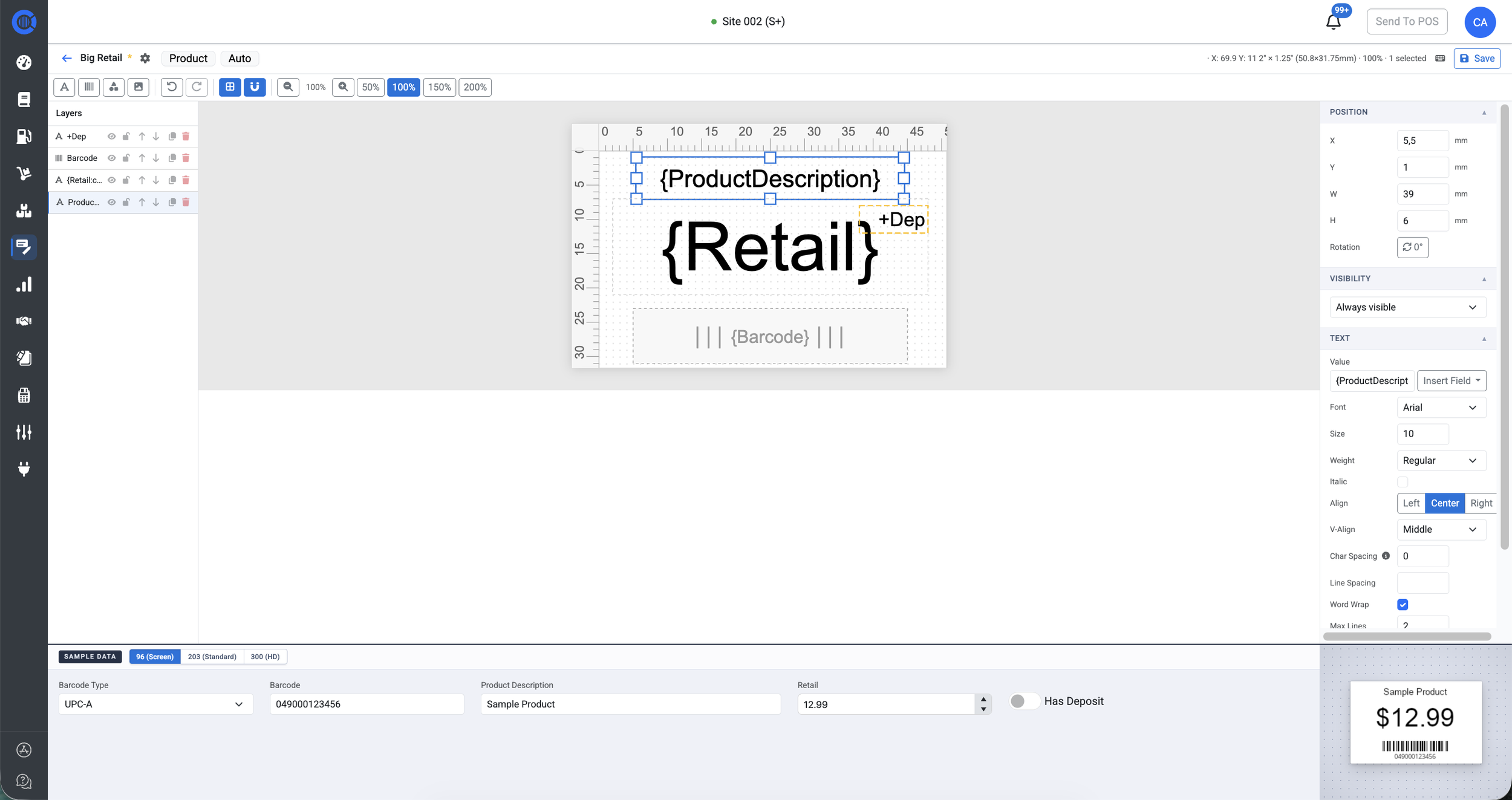This screenshot has width=1512, height=800.
Task: Hide the {Retail:c... layer
Action: click(x=111, y=180)
